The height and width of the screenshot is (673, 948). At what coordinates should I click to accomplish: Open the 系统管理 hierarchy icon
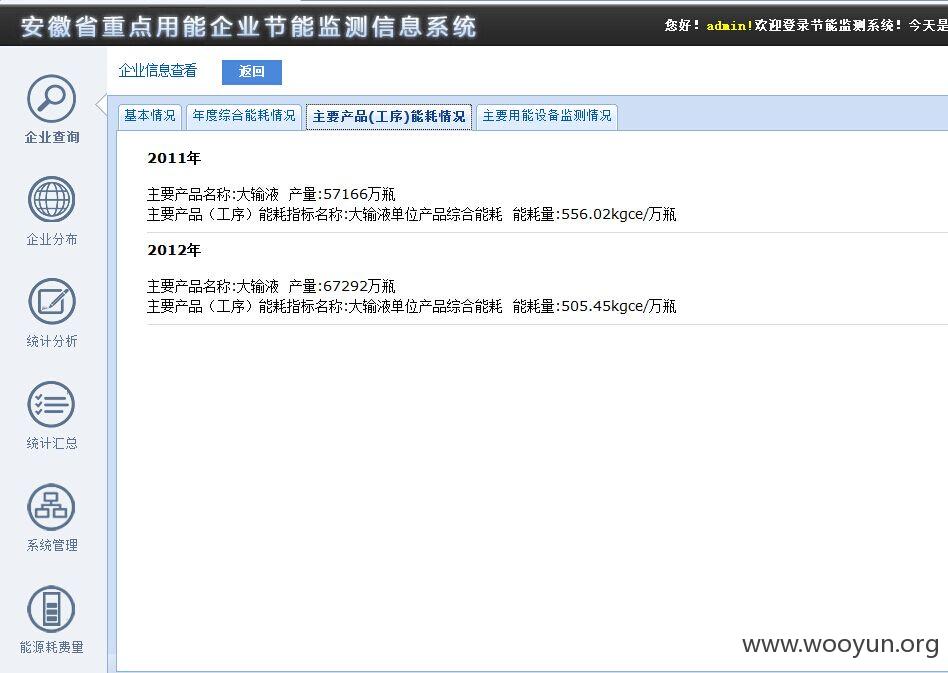[51, 507]
